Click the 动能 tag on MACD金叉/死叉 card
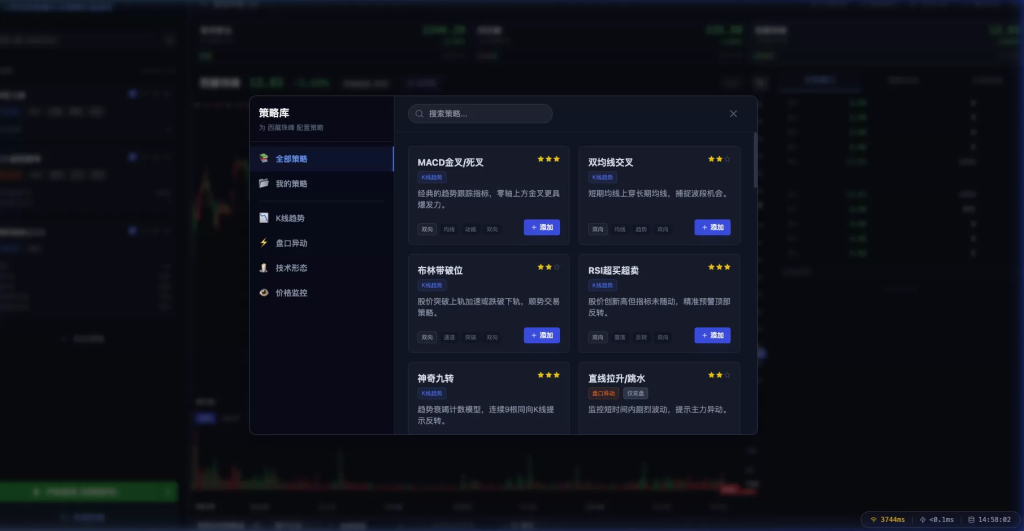The image size is (1024, 531). pos(471,229)
